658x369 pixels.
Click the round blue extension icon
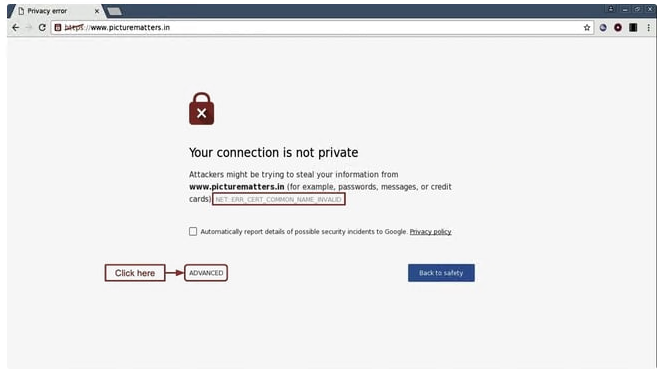[x=603, y=28]
